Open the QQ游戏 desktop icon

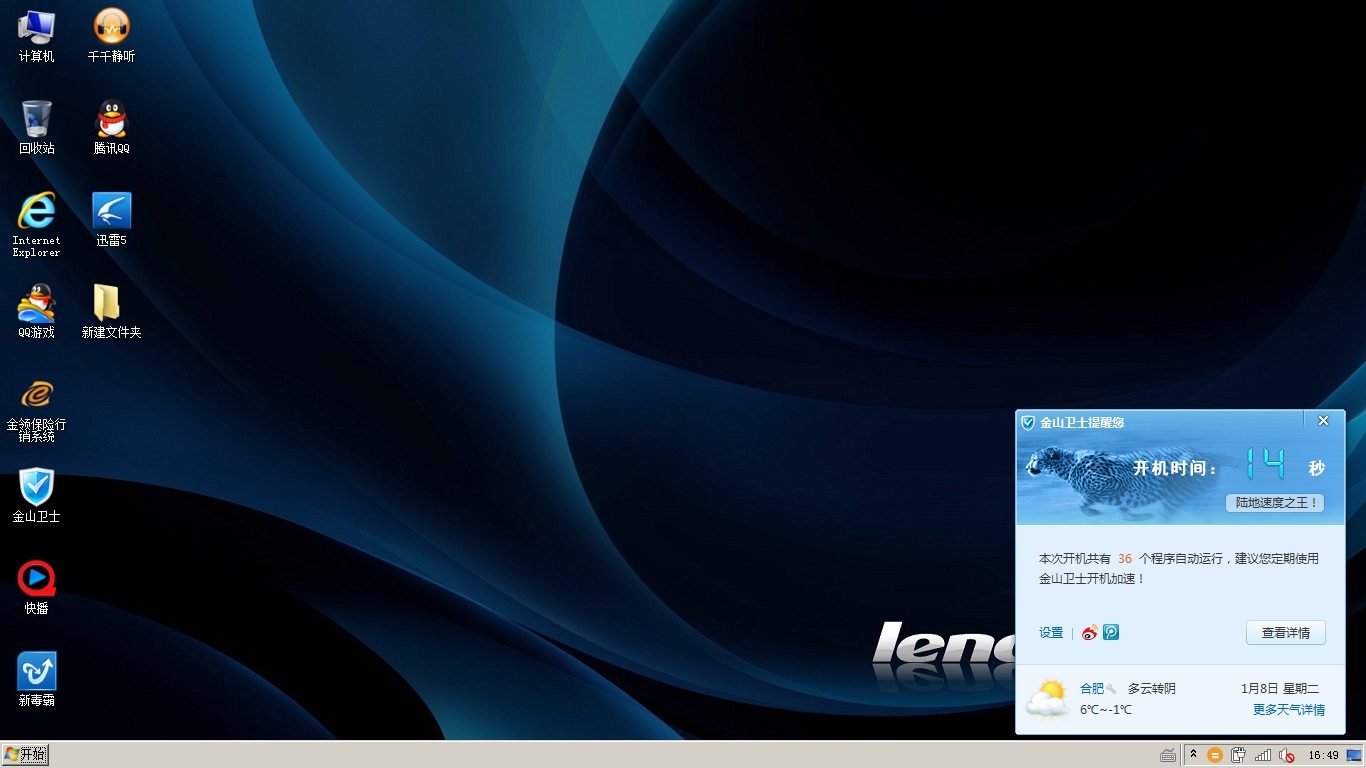tap(37, 312)
